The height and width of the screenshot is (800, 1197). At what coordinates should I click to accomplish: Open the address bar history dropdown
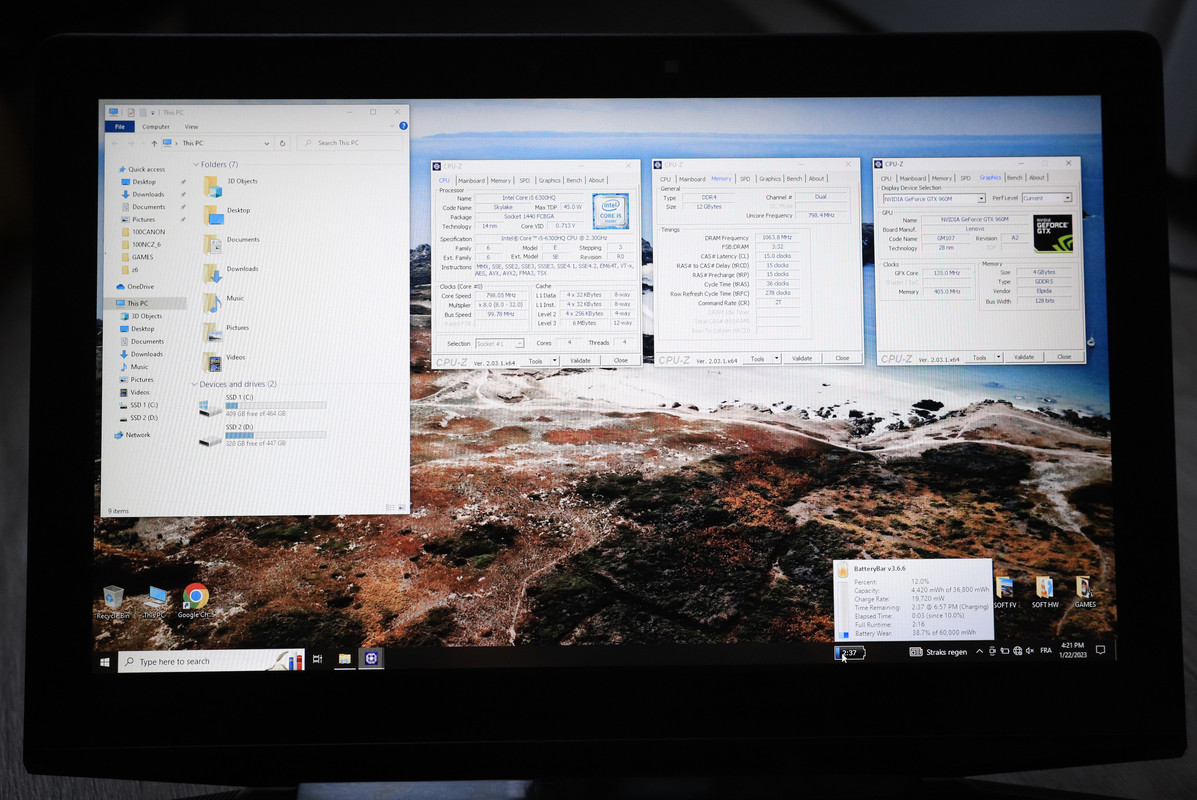(266, 143)
